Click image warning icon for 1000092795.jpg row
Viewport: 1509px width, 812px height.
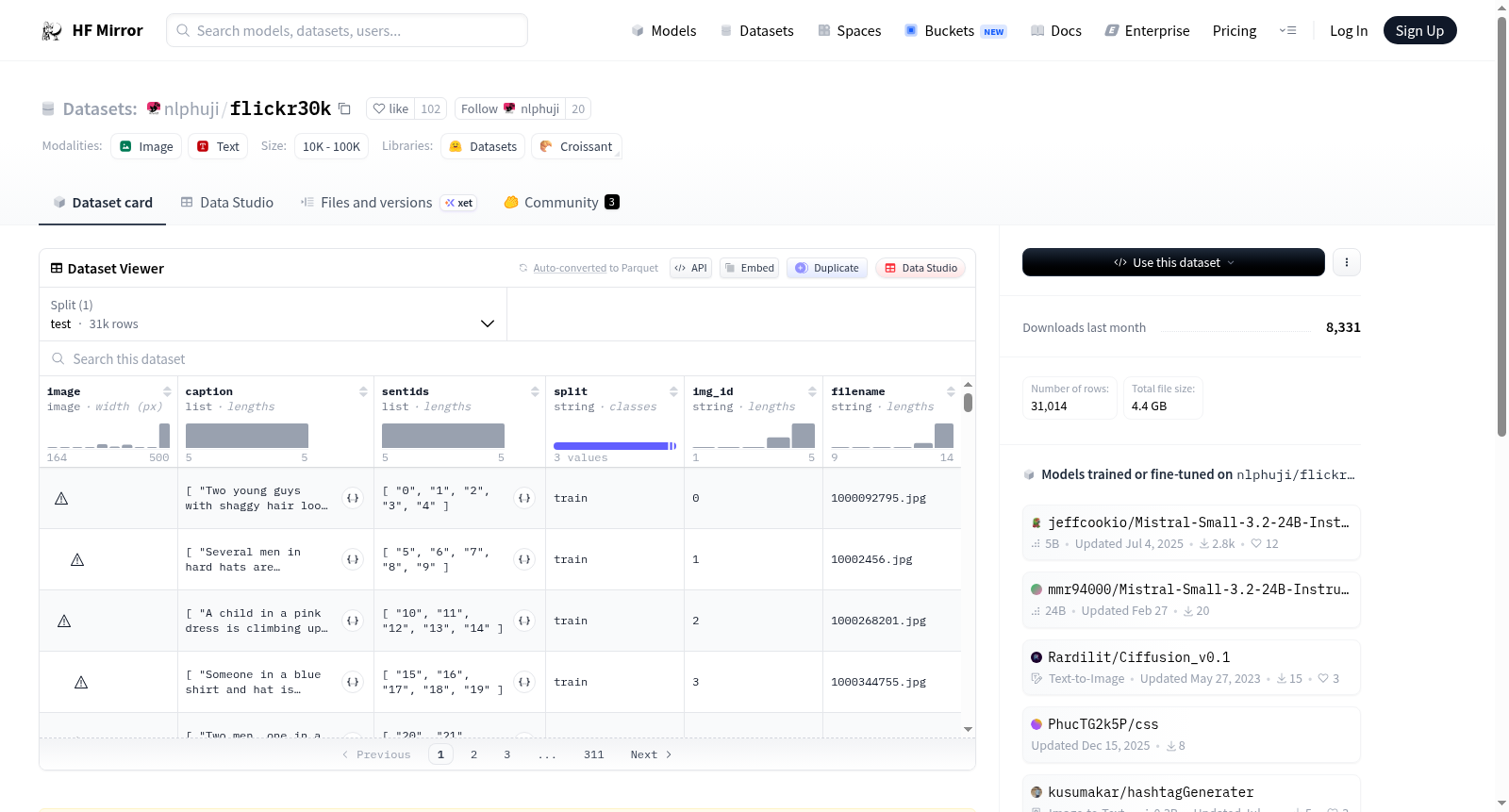click(x=61, y=498)
